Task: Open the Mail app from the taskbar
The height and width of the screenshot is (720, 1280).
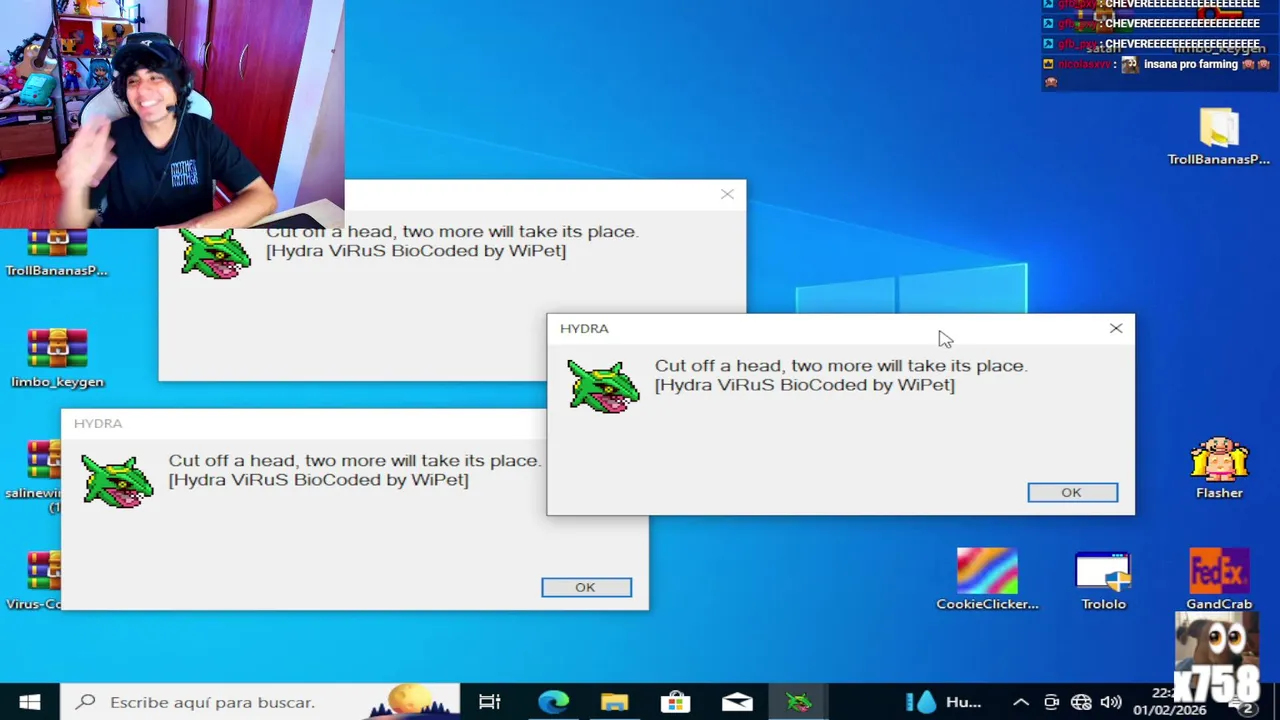Action: pos(737,702)
